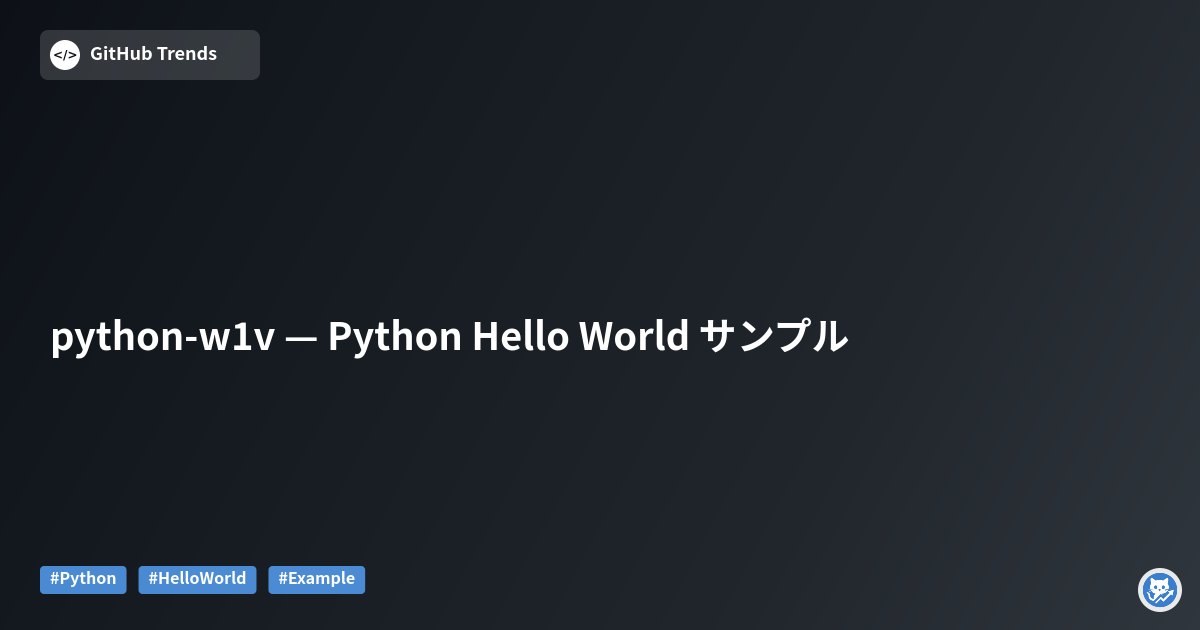Select the last hashtag chip in the row

(x=316, y=579)
